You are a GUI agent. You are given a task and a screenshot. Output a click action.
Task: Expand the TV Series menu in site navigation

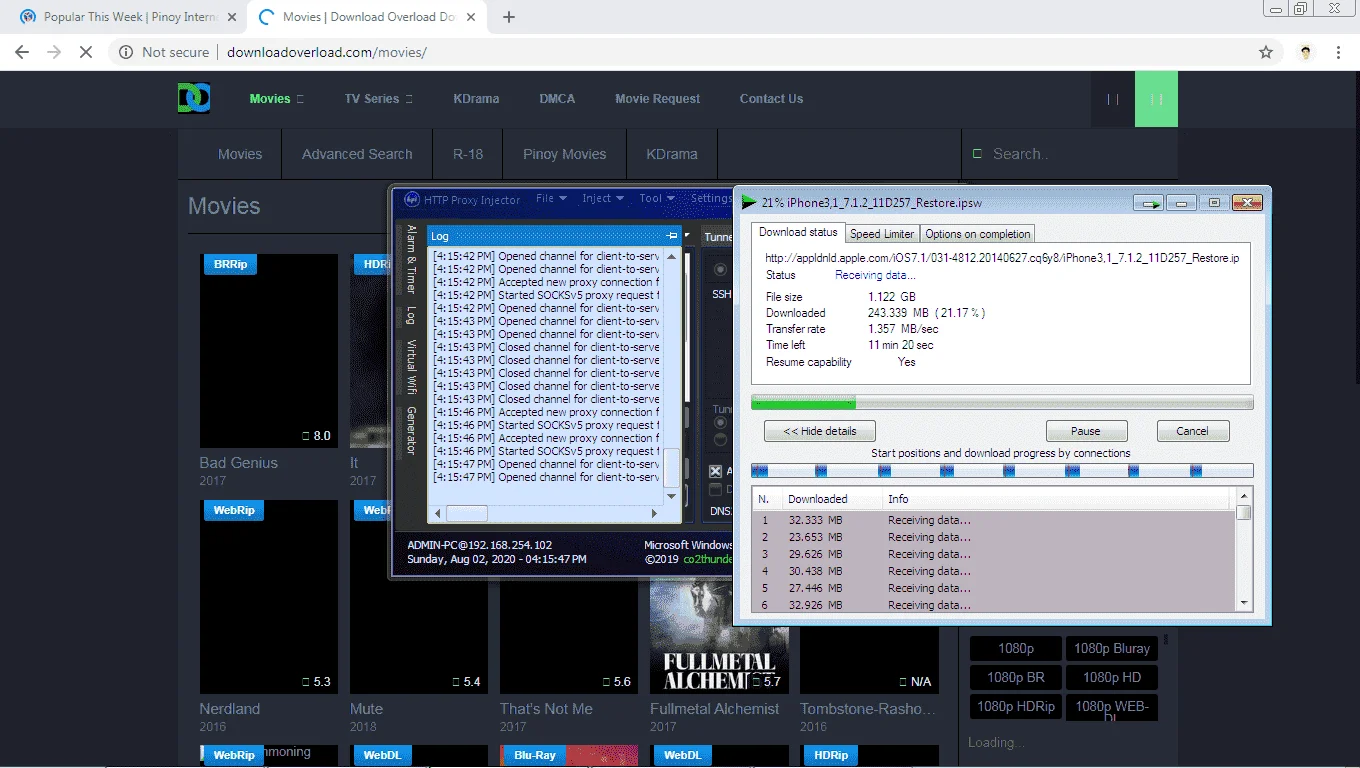[x=379, y=99]
